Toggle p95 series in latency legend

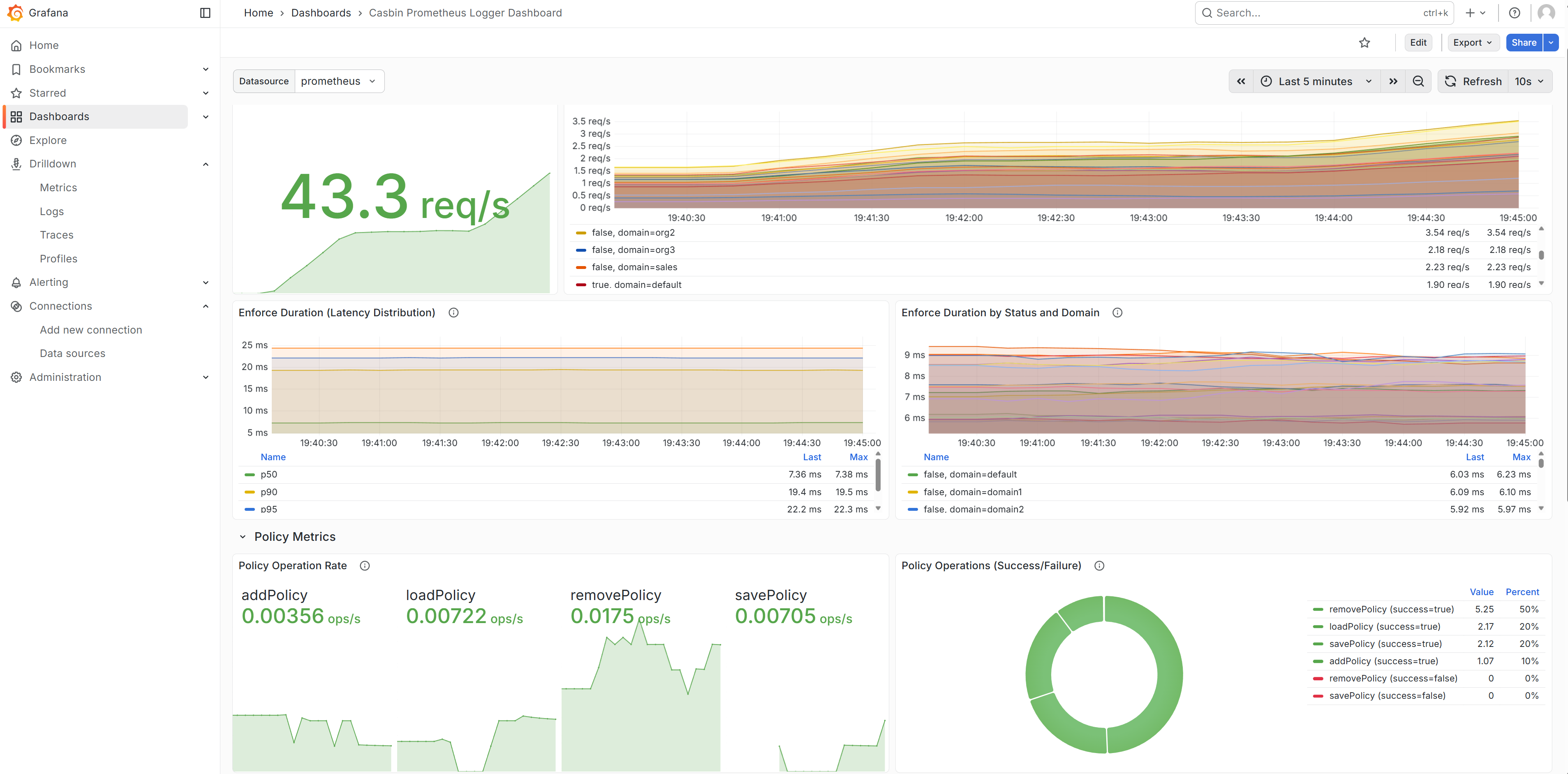coord(268,510)
